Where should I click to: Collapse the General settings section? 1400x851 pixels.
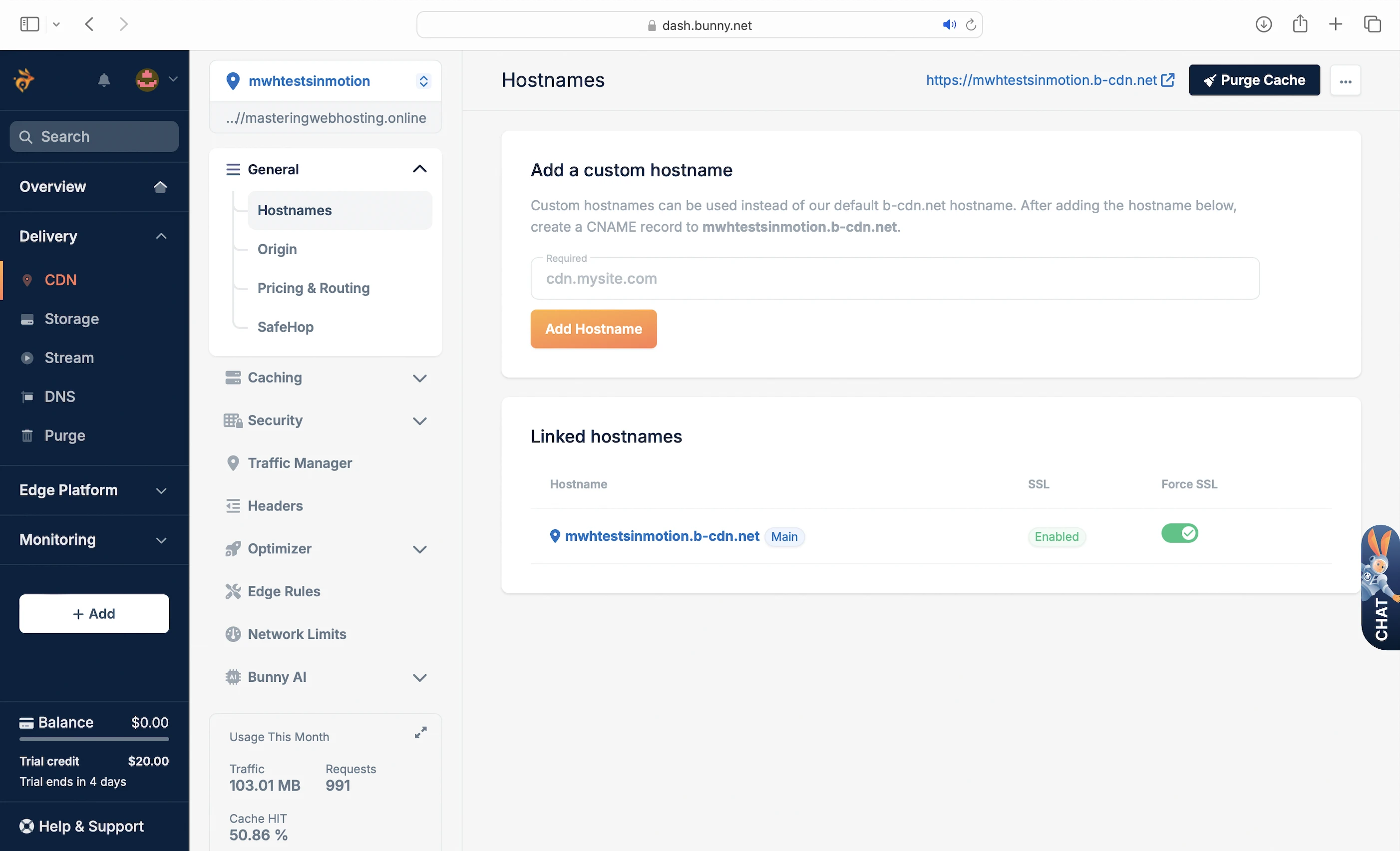coord(419,169)
